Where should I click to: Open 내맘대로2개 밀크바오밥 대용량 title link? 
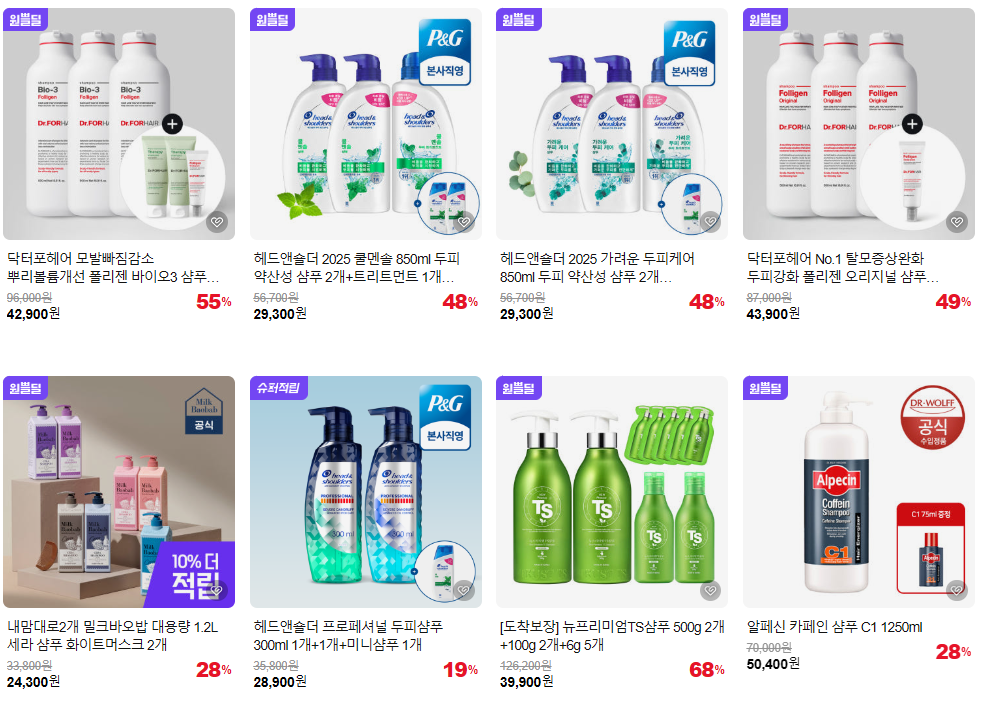pos(112,636)
